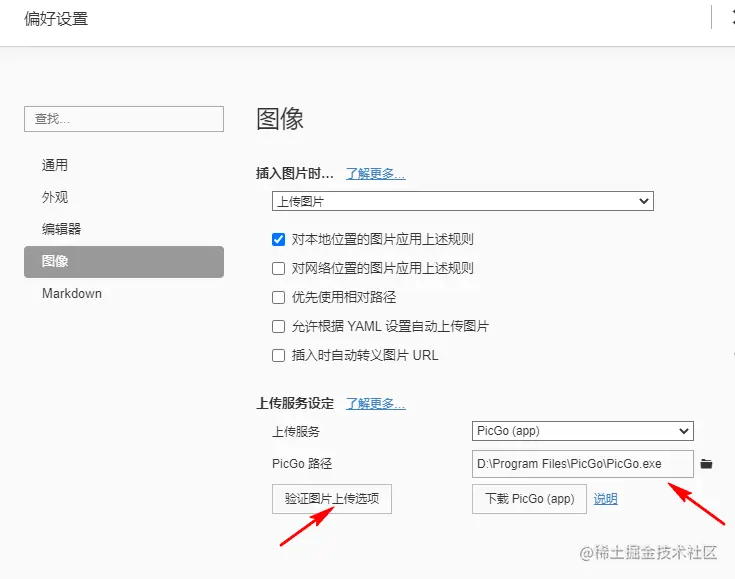The width and height of the screenshot is (735, 579).
Task: Click the 上传服务 label
Action: [x=296, y=432]
